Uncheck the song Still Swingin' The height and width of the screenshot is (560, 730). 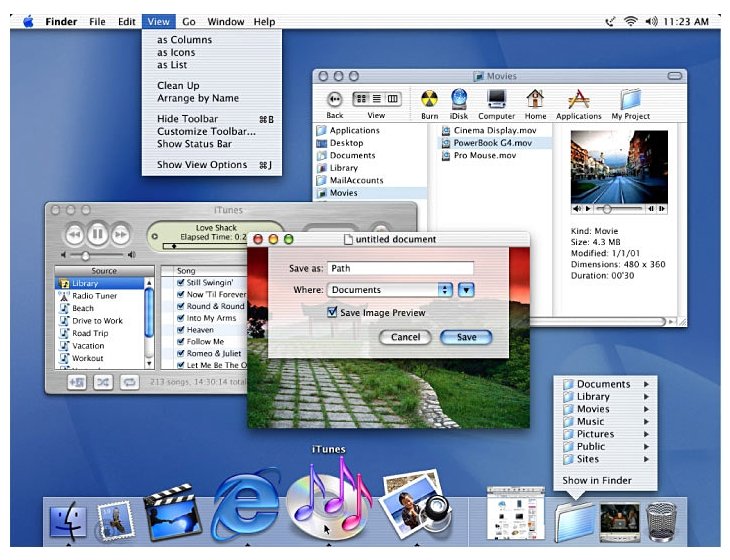point(181,282)
